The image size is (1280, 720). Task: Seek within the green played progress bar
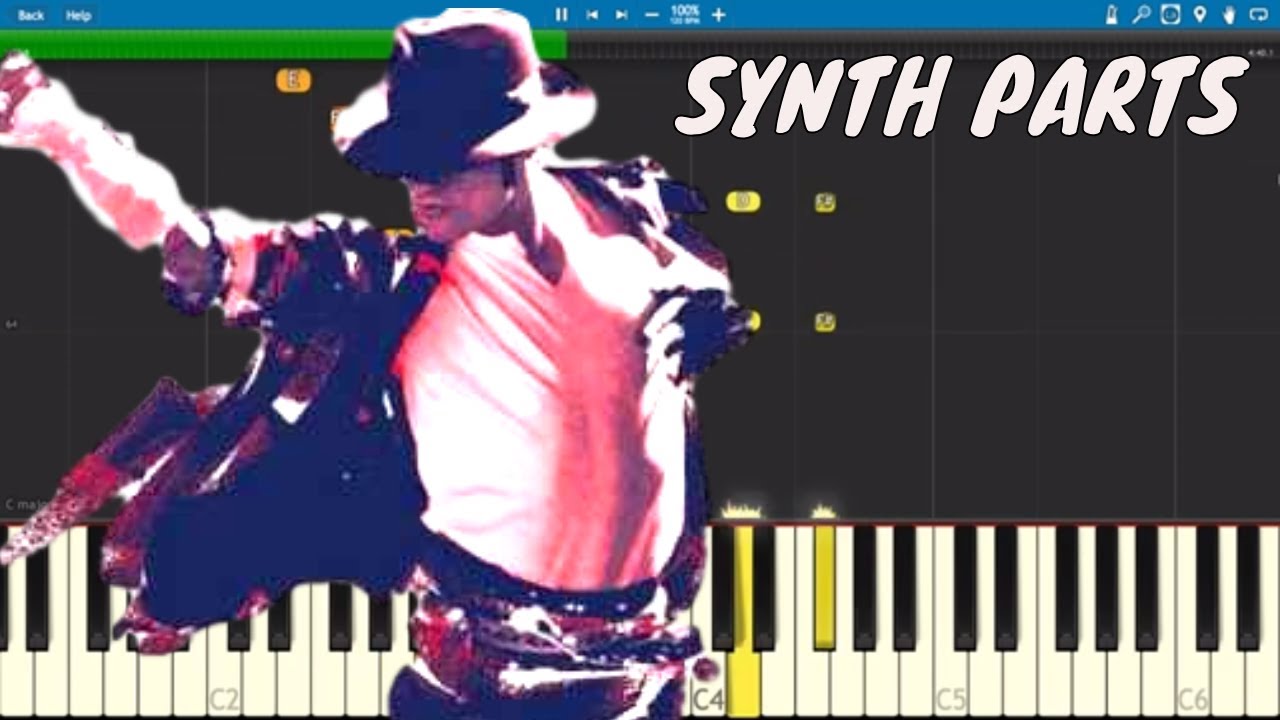(x=283, y=44)
